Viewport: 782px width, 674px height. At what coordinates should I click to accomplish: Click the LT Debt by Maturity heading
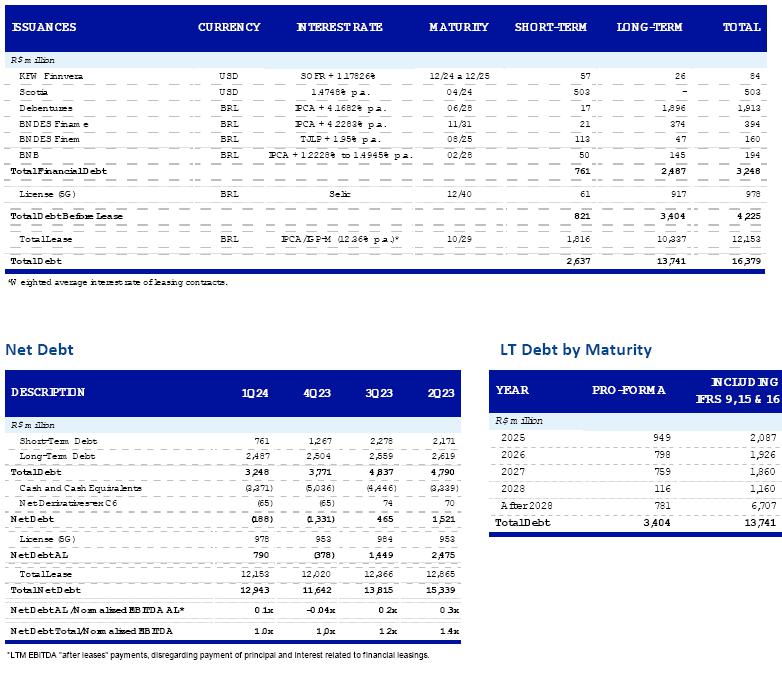575,350
